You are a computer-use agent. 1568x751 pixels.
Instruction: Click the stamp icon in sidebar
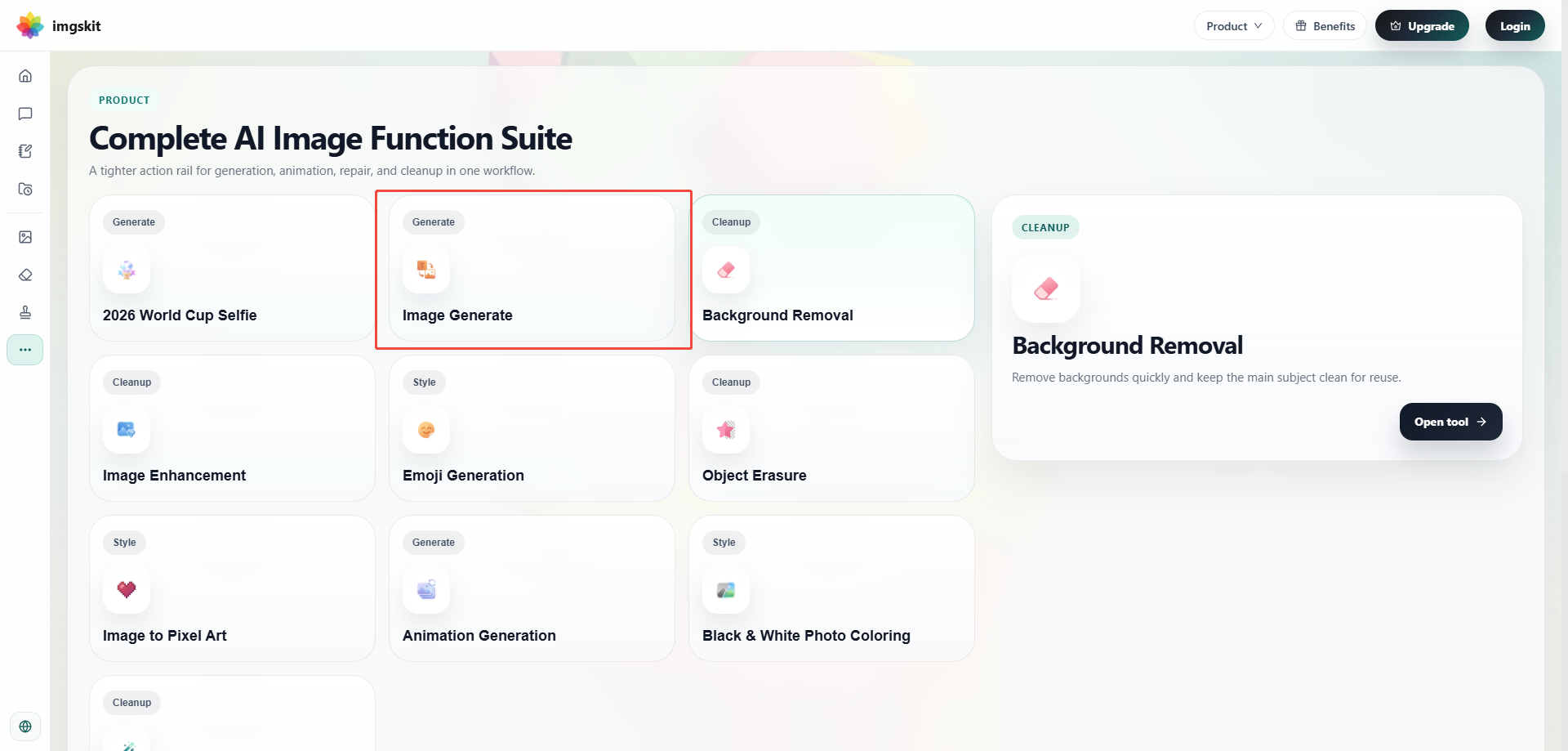coord(25,312)
